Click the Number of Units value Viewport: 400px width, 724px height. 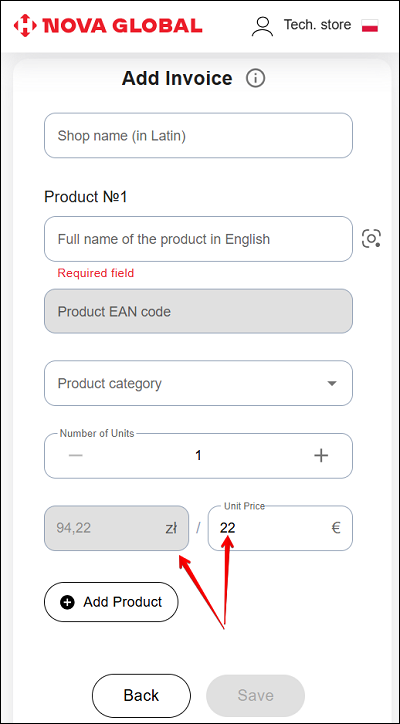(x=198, y=456)
